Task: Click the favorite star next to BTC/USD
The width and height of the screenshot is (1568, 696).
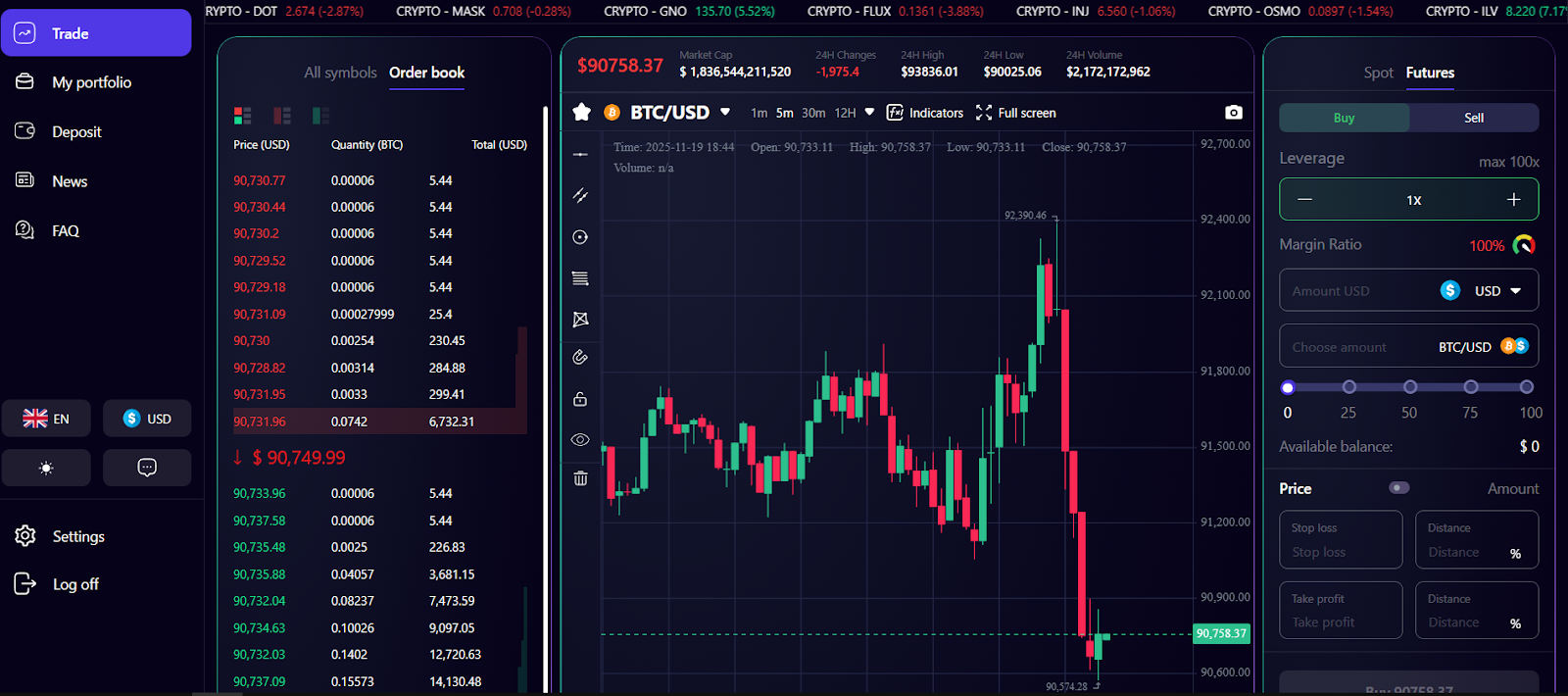Action: click(581, 113)
